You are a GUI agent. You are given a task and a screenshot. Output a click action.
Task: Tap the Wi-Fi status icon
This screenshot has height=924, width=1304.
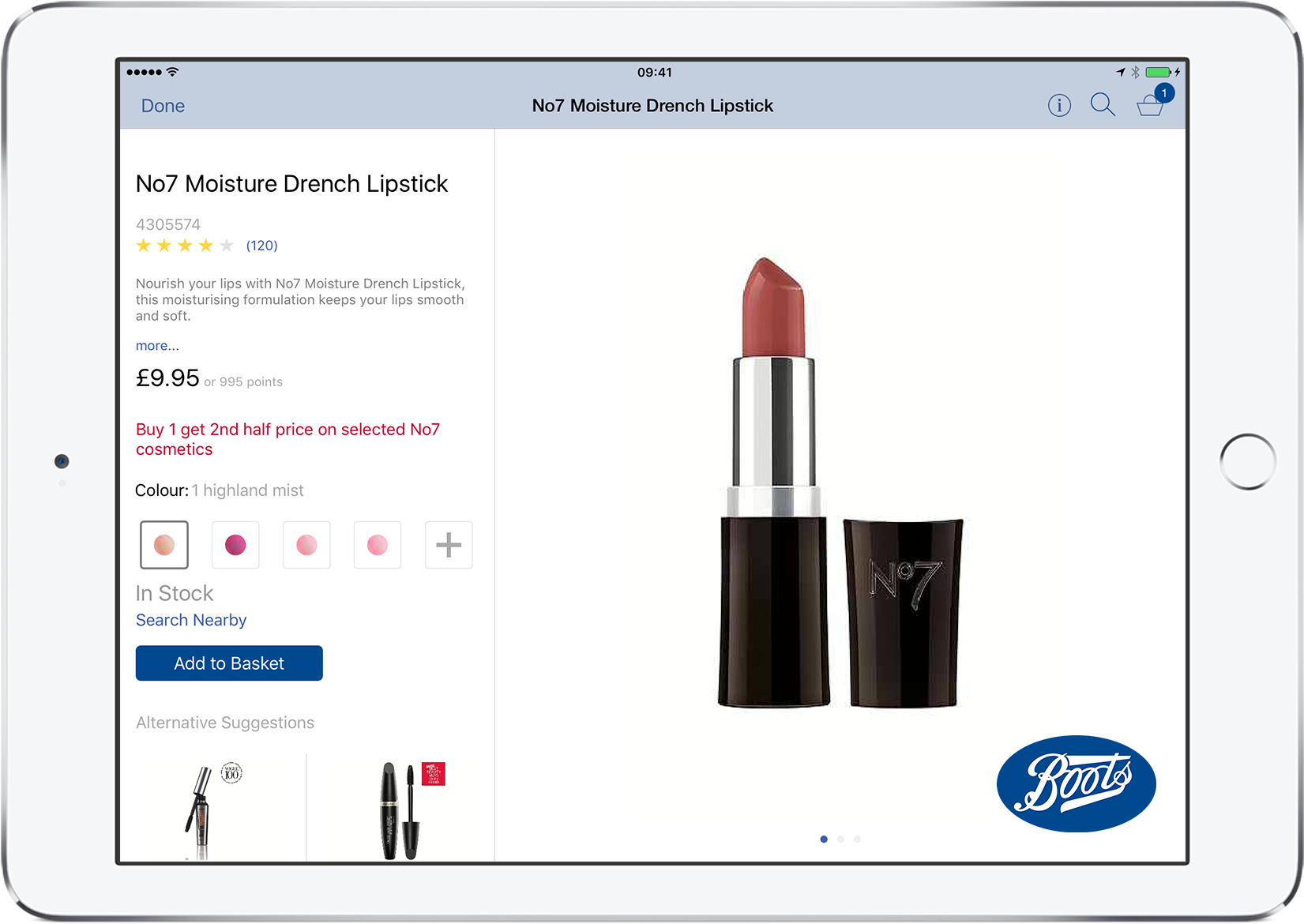click(173, 72)
